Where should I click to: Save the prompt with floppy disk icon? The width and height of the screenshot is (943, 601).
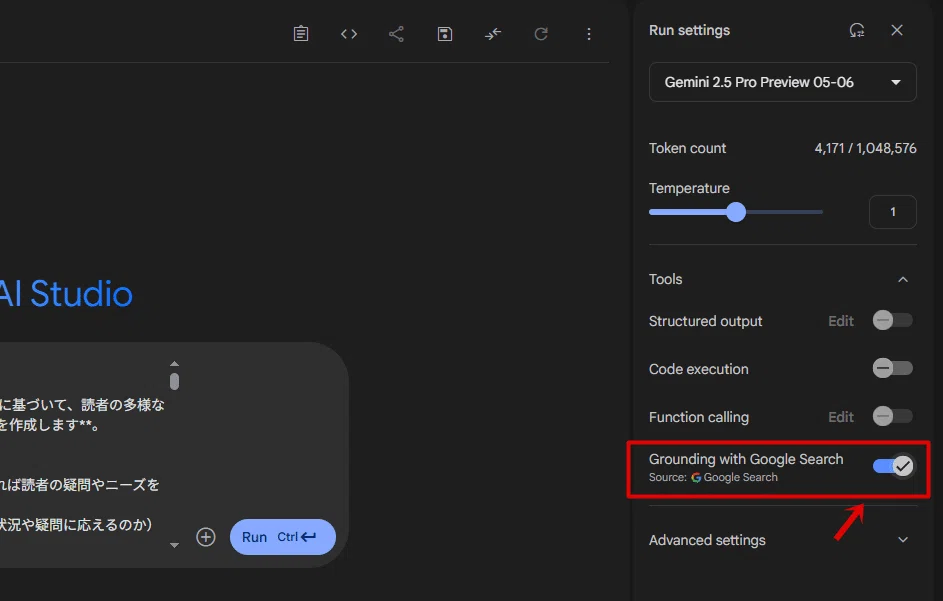click(444, 34)
